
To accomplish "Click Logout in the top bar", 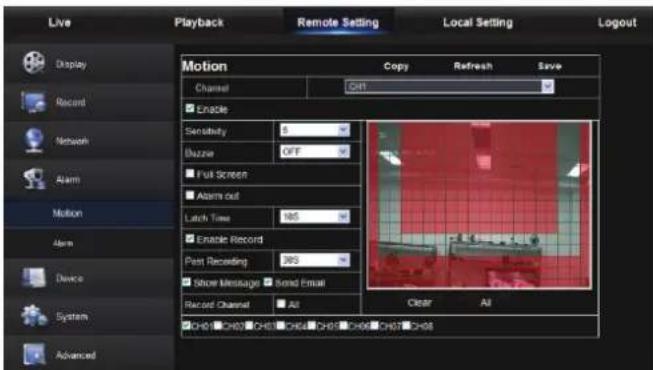I will click(617, 22).
